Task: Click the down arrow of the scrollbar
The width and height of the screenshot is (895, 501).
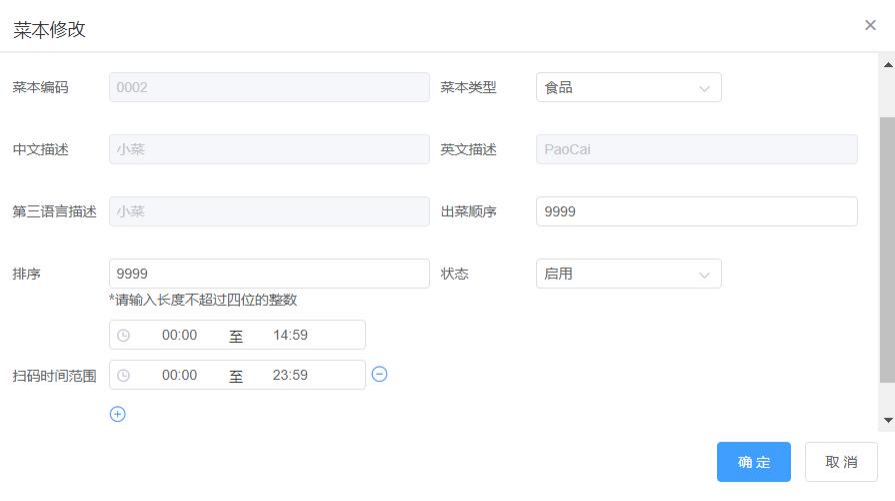Action: (887, 420)
